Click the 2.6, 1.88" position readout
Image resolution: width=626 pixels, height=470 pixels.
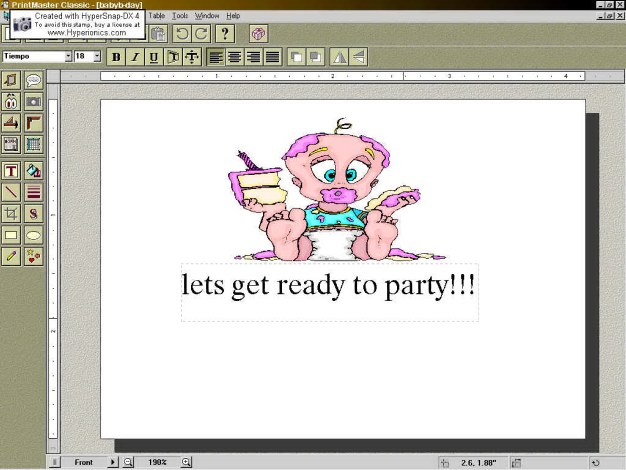pyautogui.click(x=479, y=463)
